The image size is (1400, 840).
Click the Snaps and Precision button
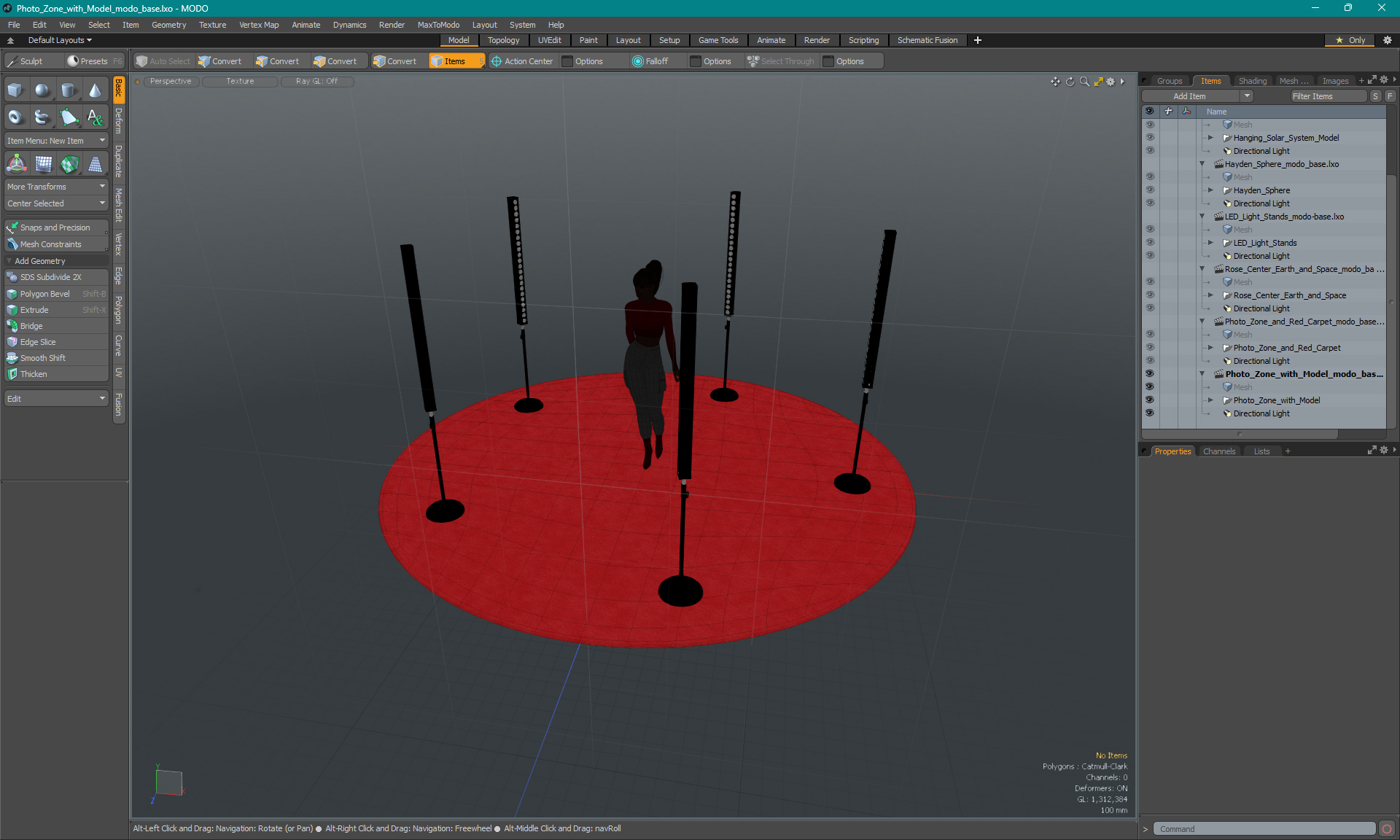56,227
